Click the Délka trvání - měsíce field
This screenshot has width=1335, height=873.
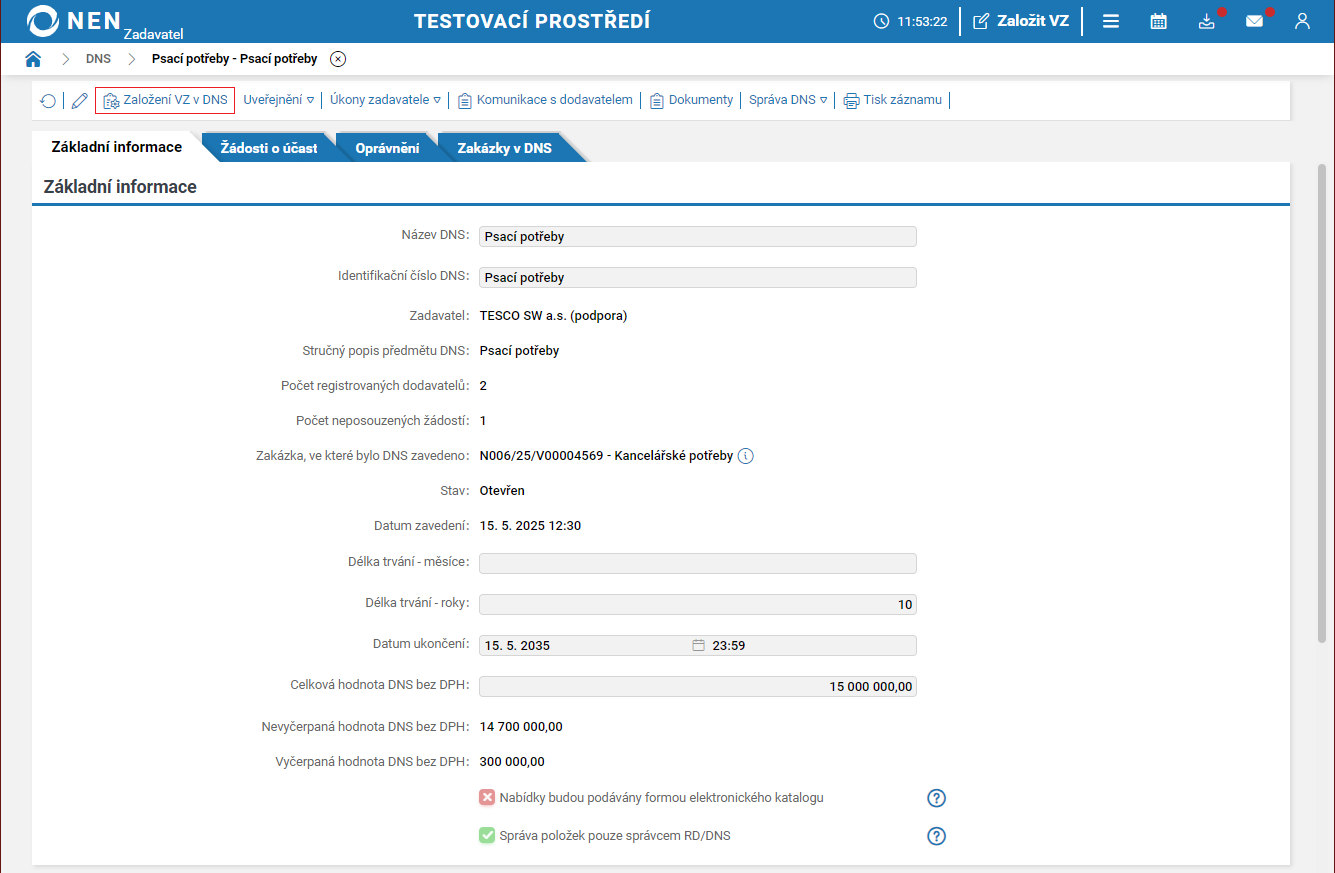pos(697,563)
